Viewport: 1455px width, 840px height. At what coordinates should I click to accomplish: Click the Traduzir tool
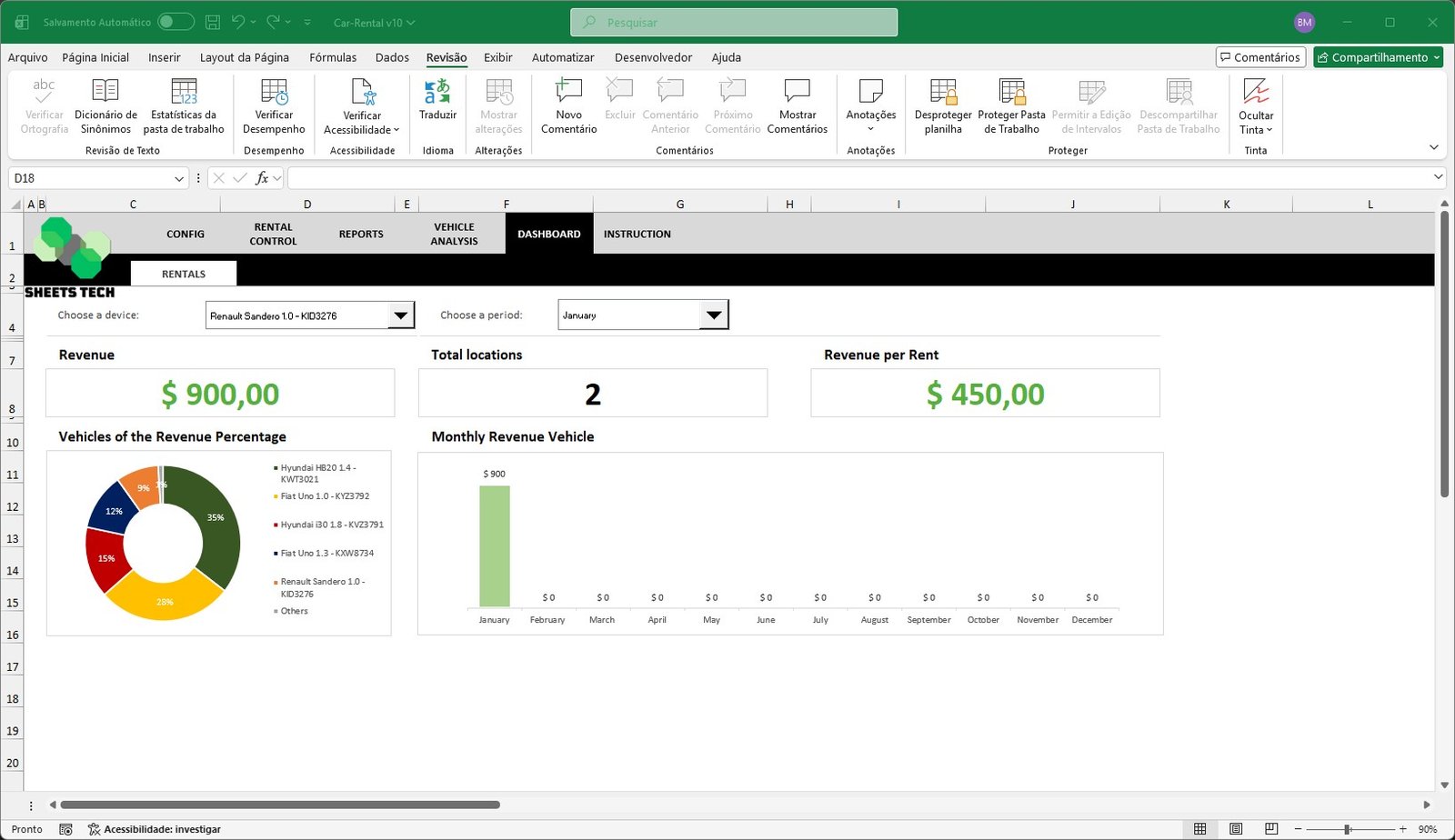tap(437, 105)
